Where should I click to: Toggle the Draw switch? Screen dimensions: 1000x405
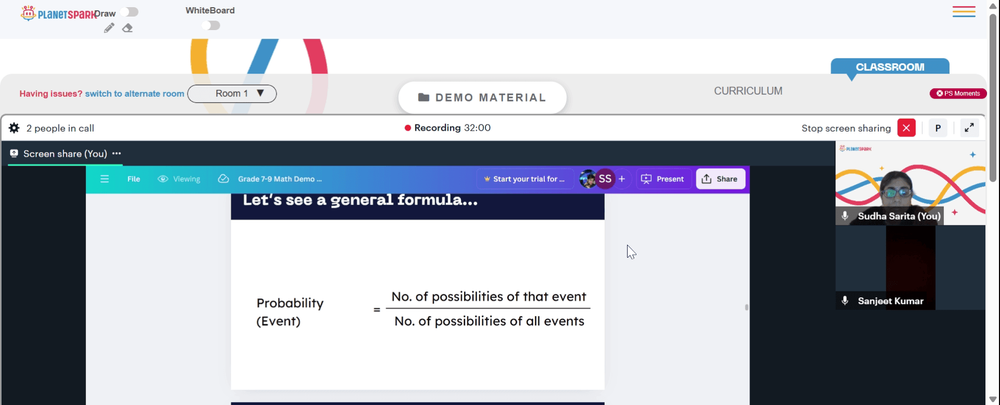coord(129,12)
